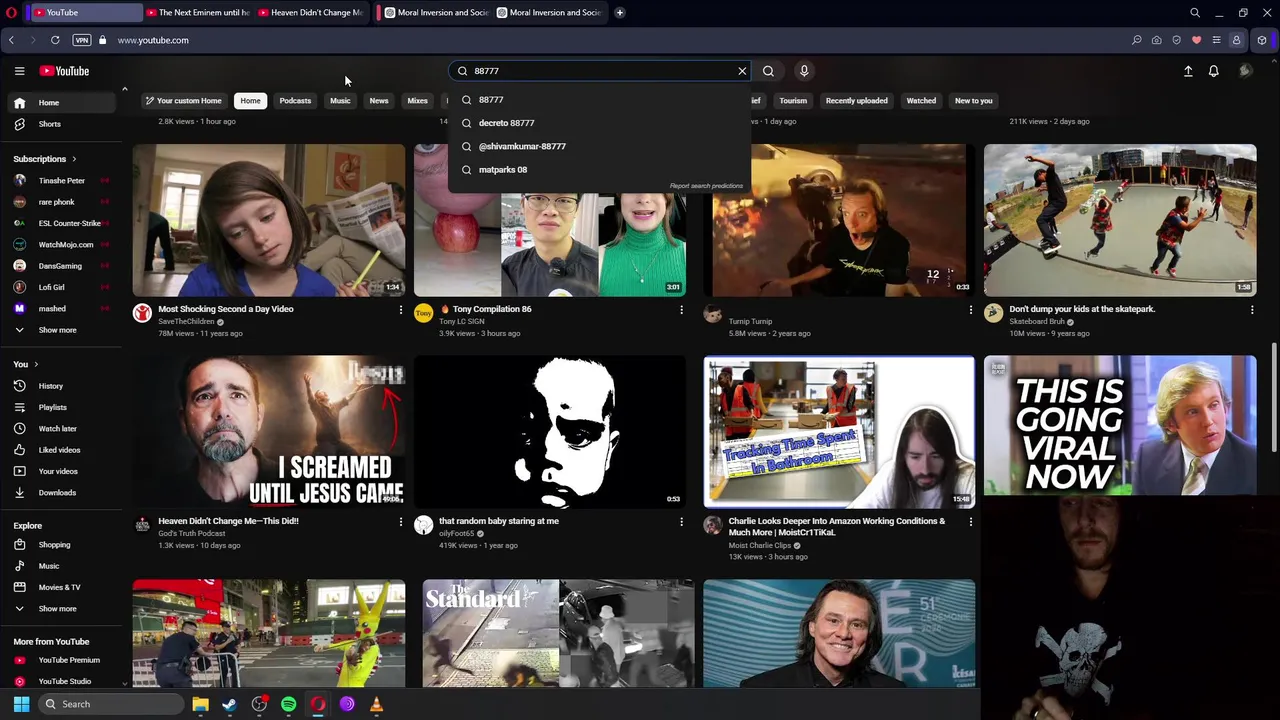Reload the page
This screenshot has width=1280, height=720.
[x=55, y=40]
